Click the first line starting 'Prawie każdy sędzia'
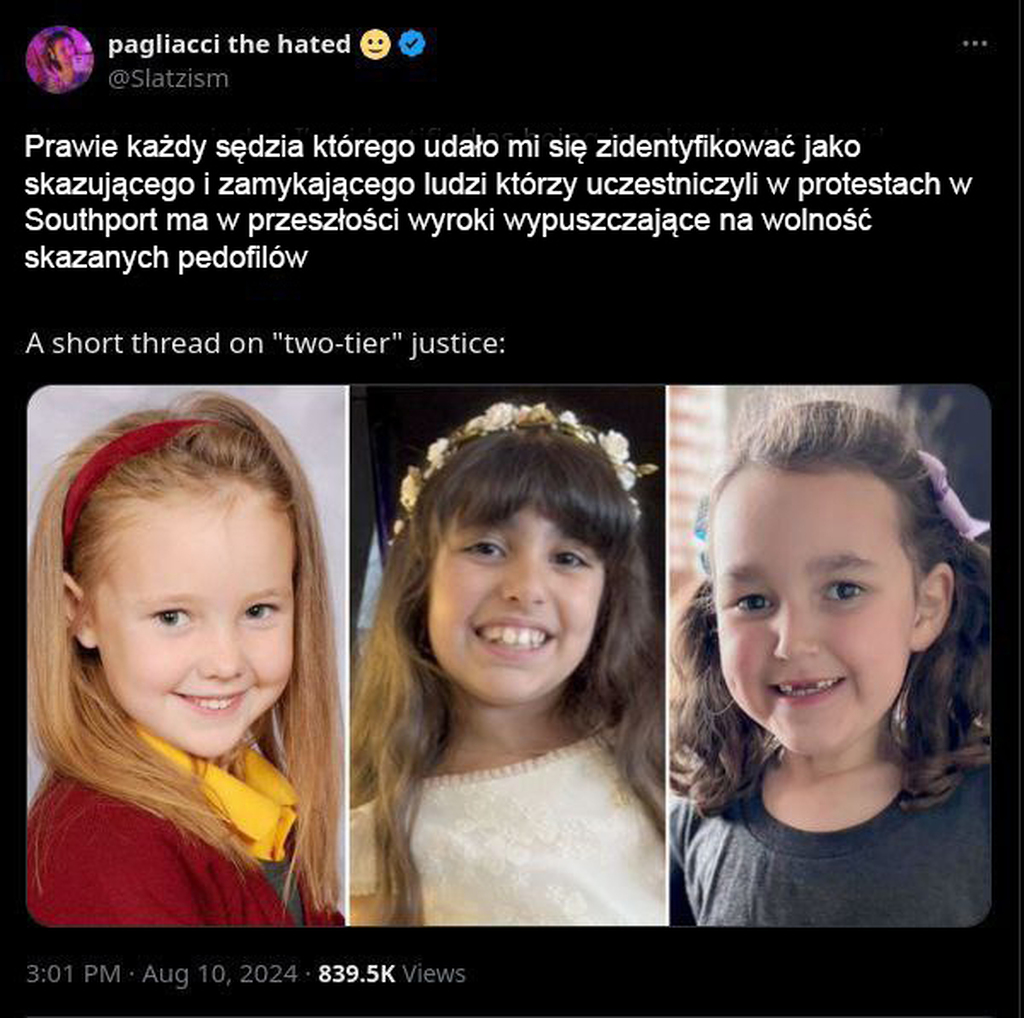This screenshot has height=1018, width=1024. pos(442,148)
